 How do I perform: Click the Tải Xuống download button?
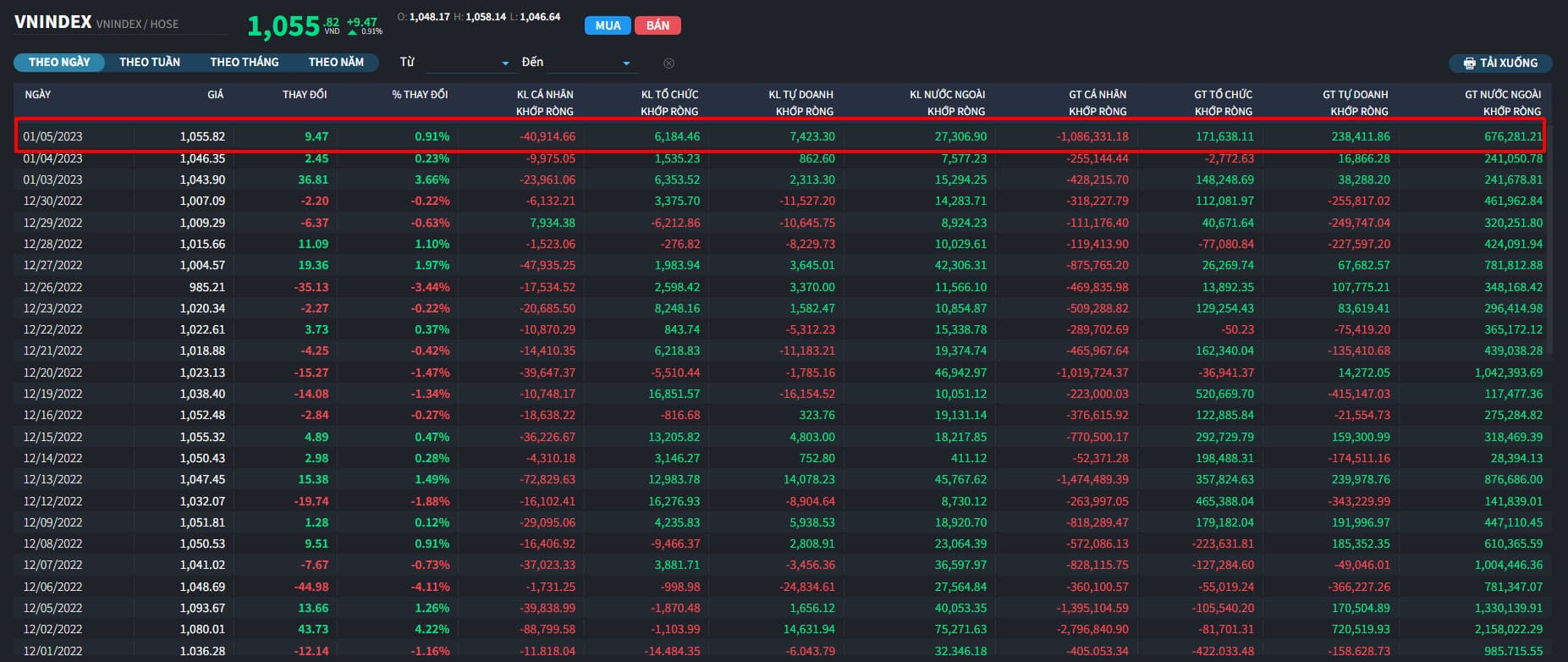pos(1500,63)
